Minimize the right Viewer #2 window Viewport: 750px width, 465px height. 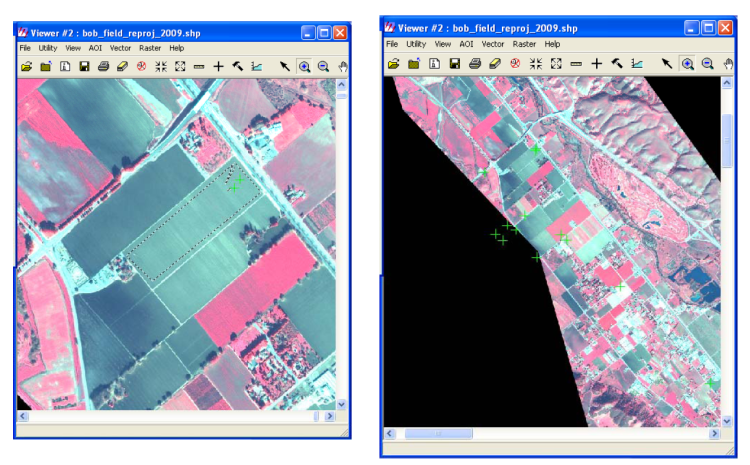point(691,28)
